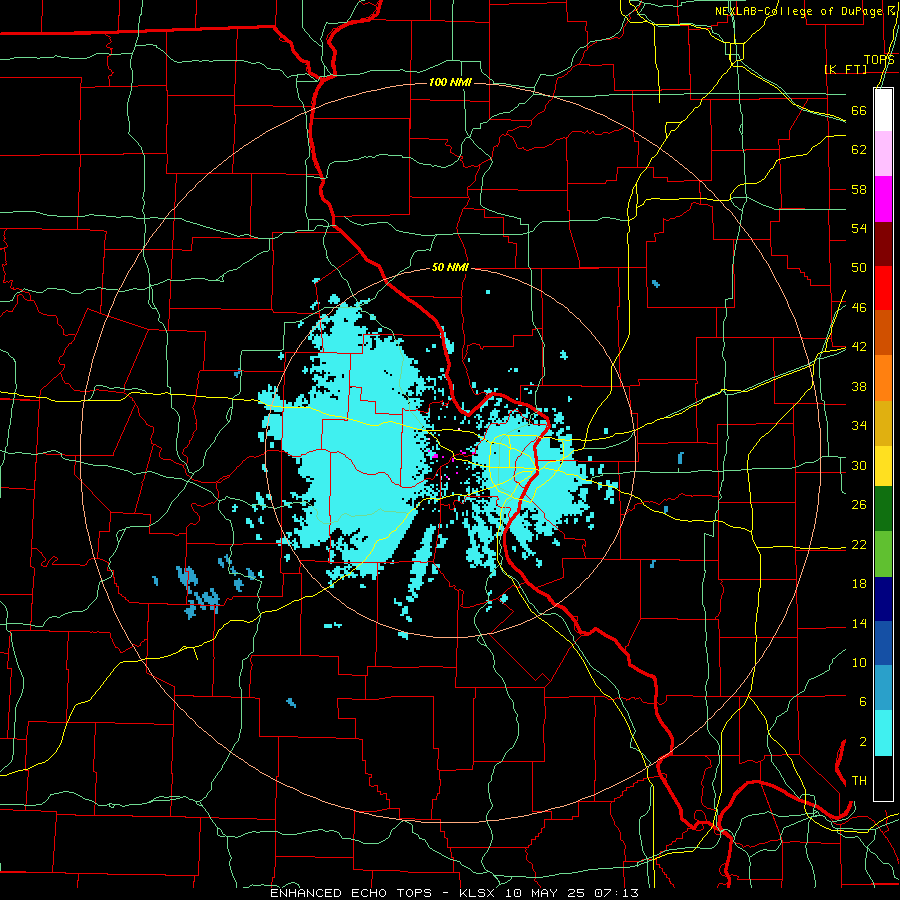
Task: Select the magenta swatch in the legend
Action: tap(883, 199)
